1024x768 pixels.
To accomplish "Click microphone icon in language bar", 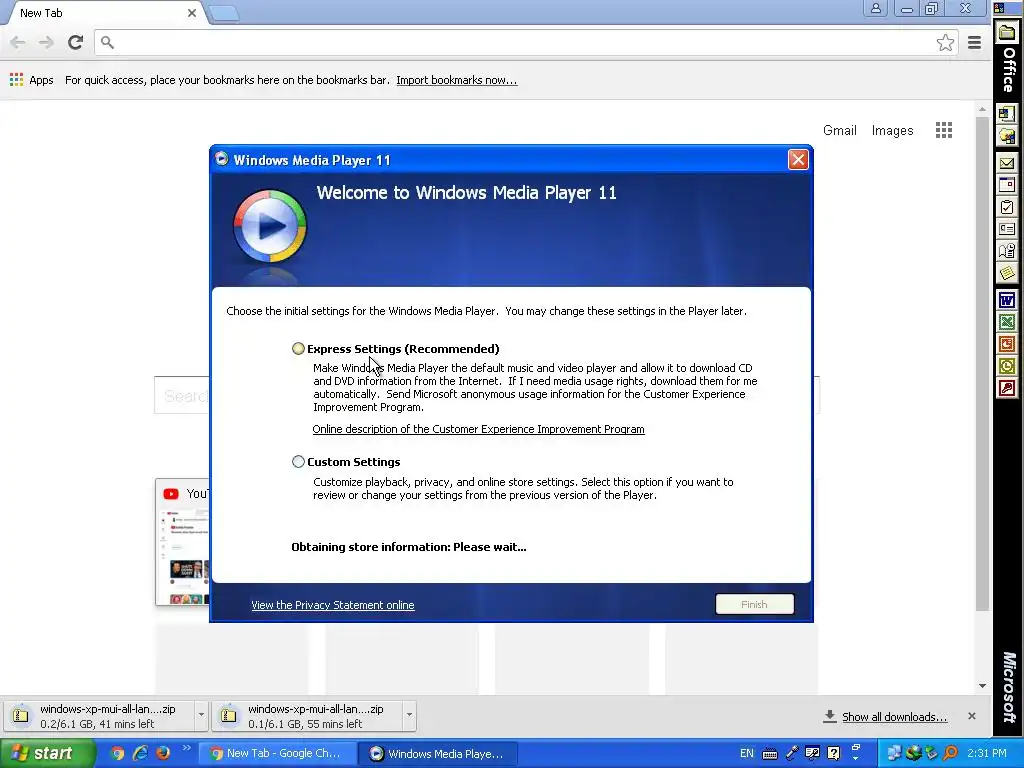I will click(792, 753).
